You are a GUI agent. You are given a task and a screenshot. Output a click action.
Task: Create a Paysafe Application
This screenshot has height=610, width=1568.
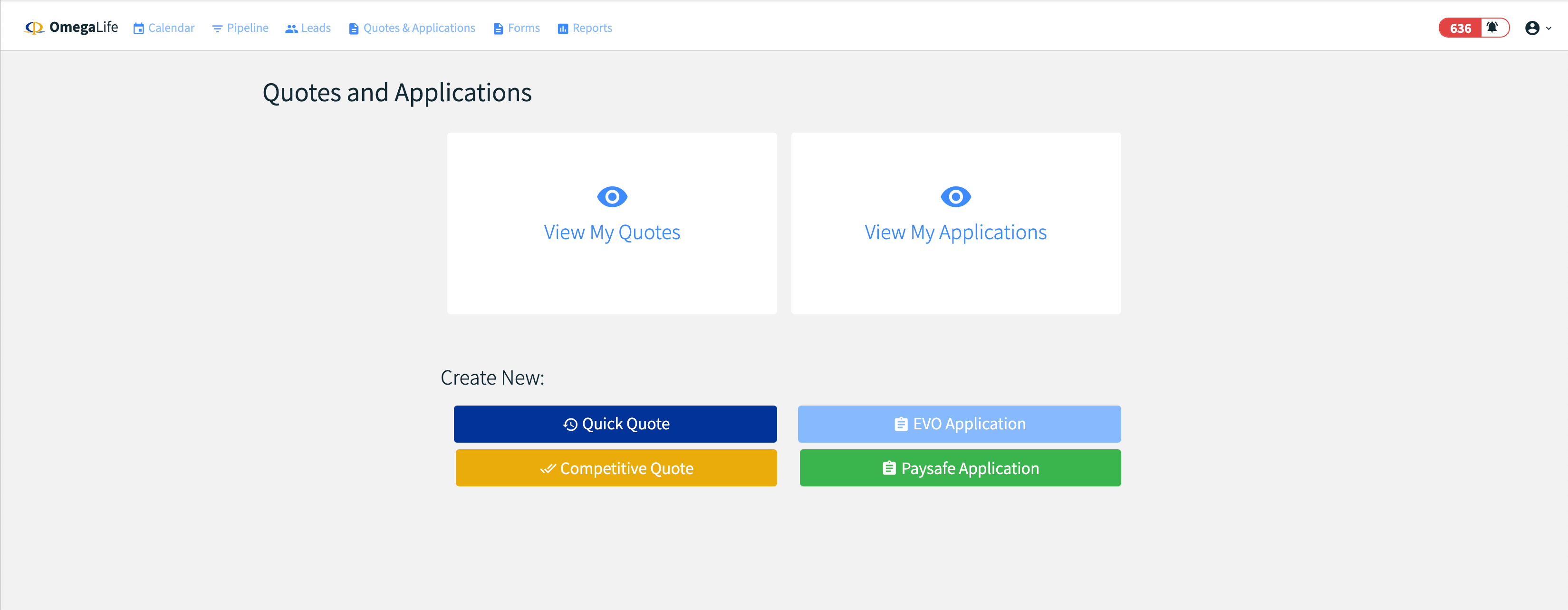pos(961,467)
